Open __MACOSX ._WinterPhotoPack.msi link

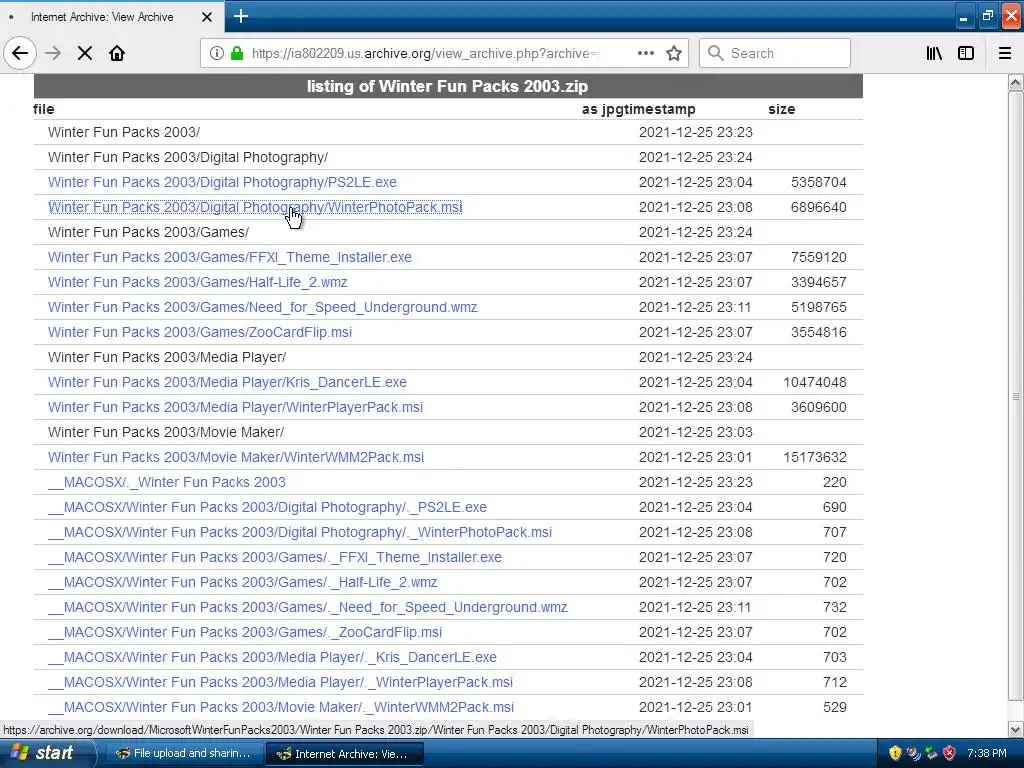[x=300, y=532]
